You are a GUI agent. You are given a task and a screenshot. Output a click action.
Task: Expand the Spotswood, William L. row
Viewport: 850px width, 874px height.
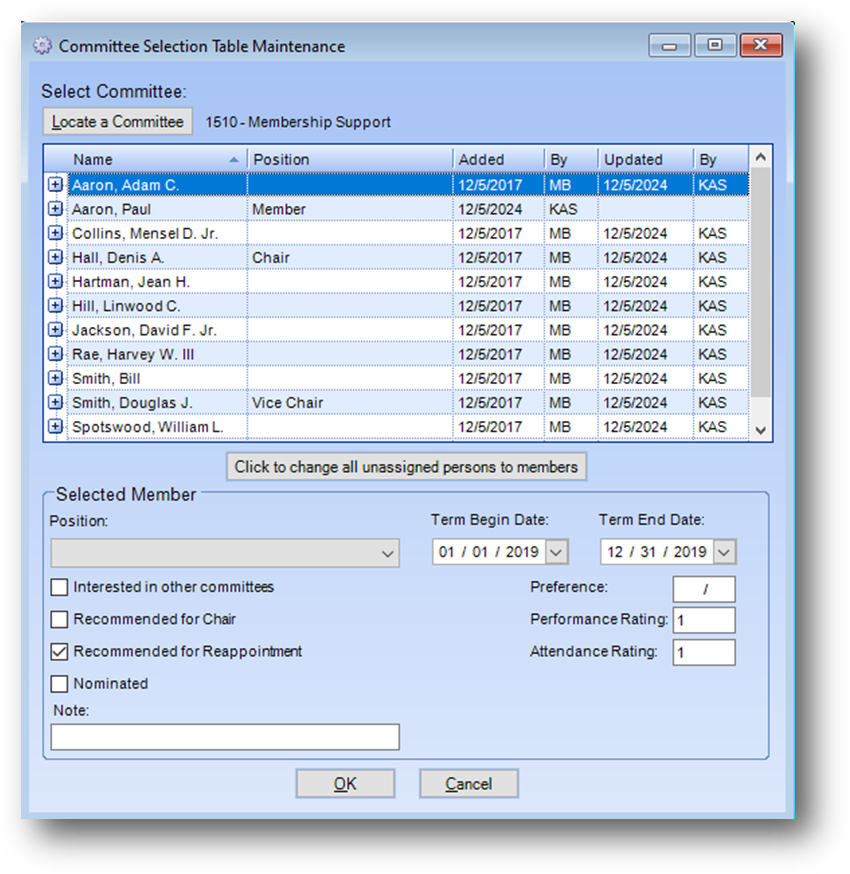(x=55, y=426)
